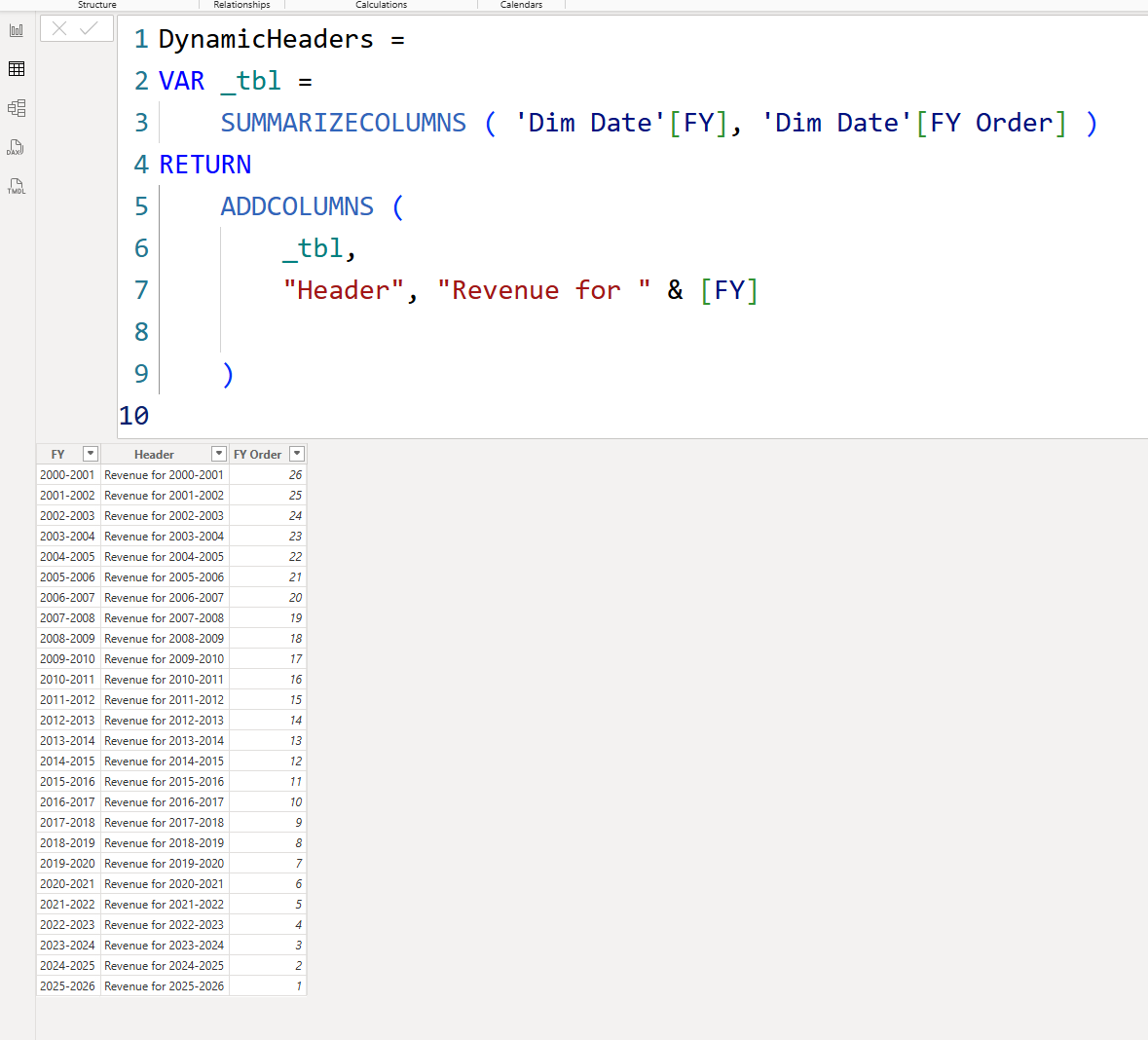Viewport: 1148px width, 1040px height.
Task: Click the 'Dim Date'[FY Order] reference
Action: [x=913, y=123]
